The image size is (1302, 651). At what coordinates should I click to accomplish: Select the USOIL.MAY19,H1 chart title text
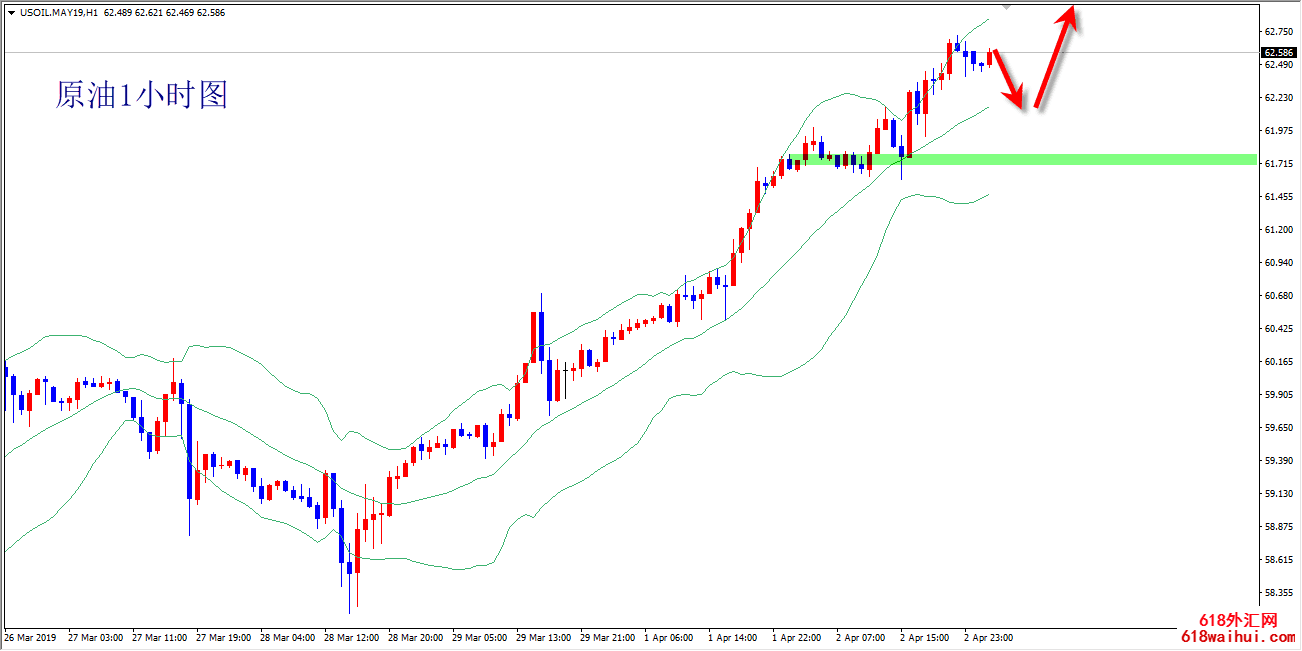(57, 12)
